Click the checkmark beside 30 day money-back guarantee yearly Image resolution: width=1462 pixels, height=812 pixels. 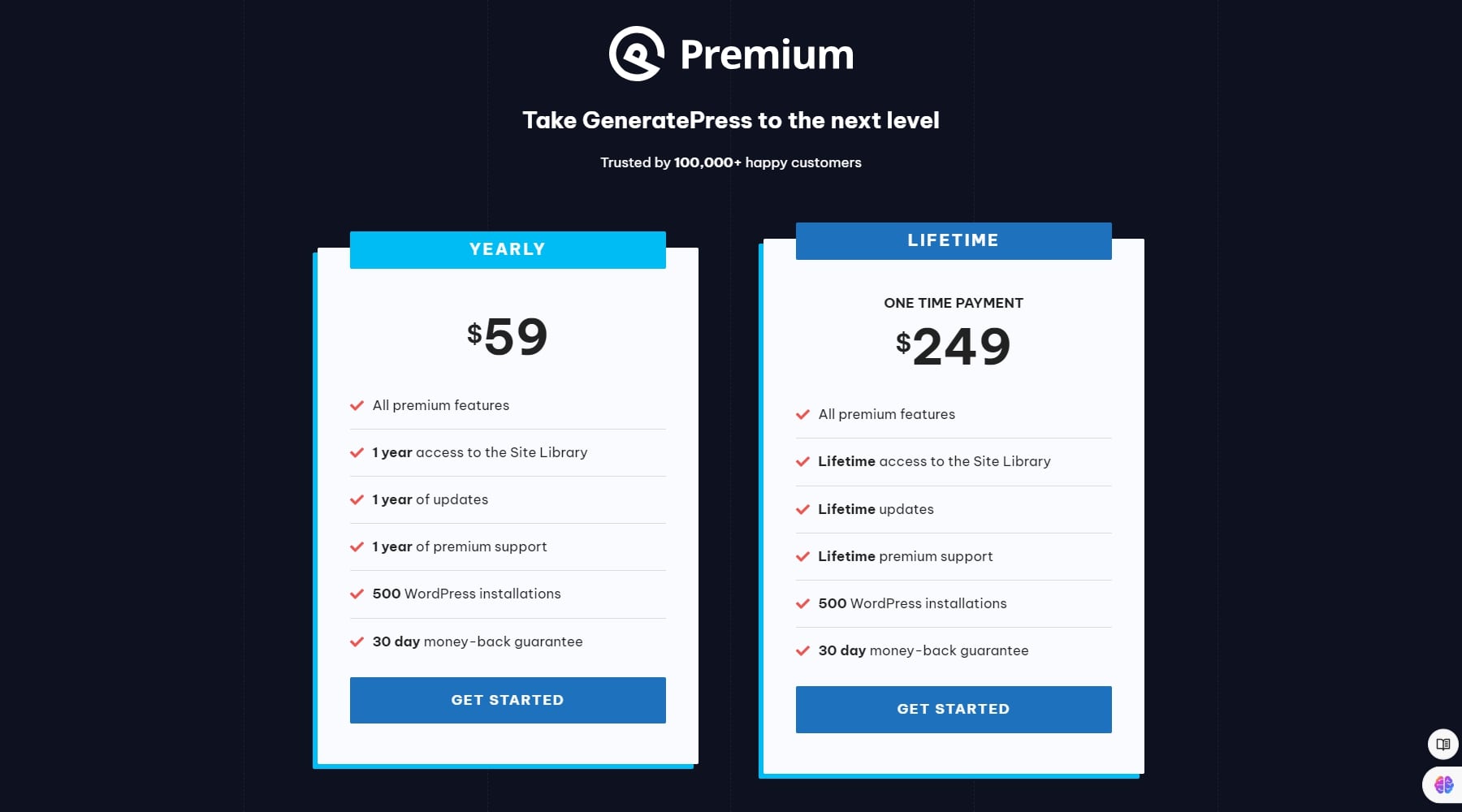[356, 641]
